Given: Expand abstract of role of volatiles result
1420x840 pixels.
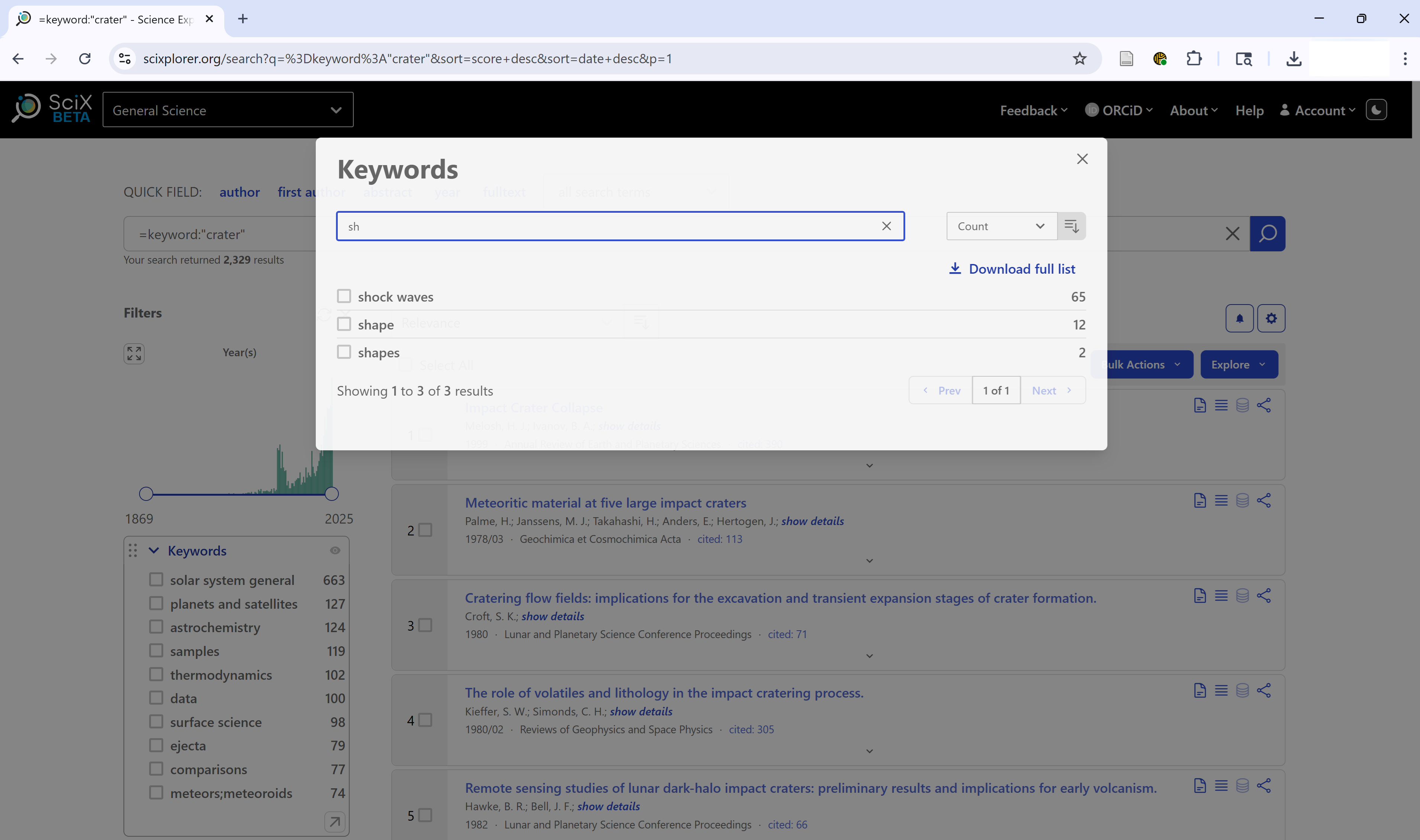Looking at the screenshot, I should [870, 751].
